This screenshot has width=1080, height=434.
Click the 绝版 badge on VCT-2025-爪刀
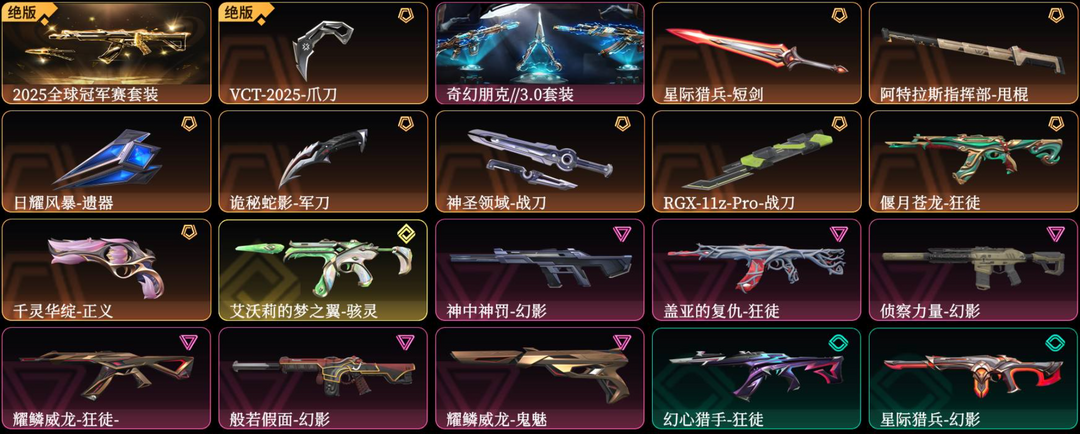pos(240,12)
